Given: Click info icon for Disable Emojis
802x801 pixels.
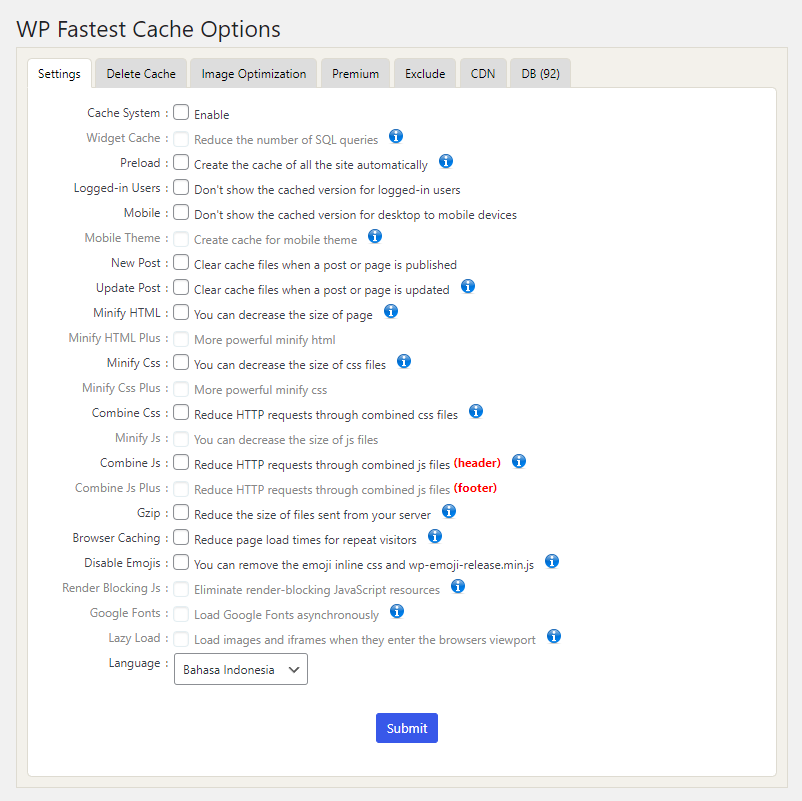Looking at the screenshot, I should point(552,561).
